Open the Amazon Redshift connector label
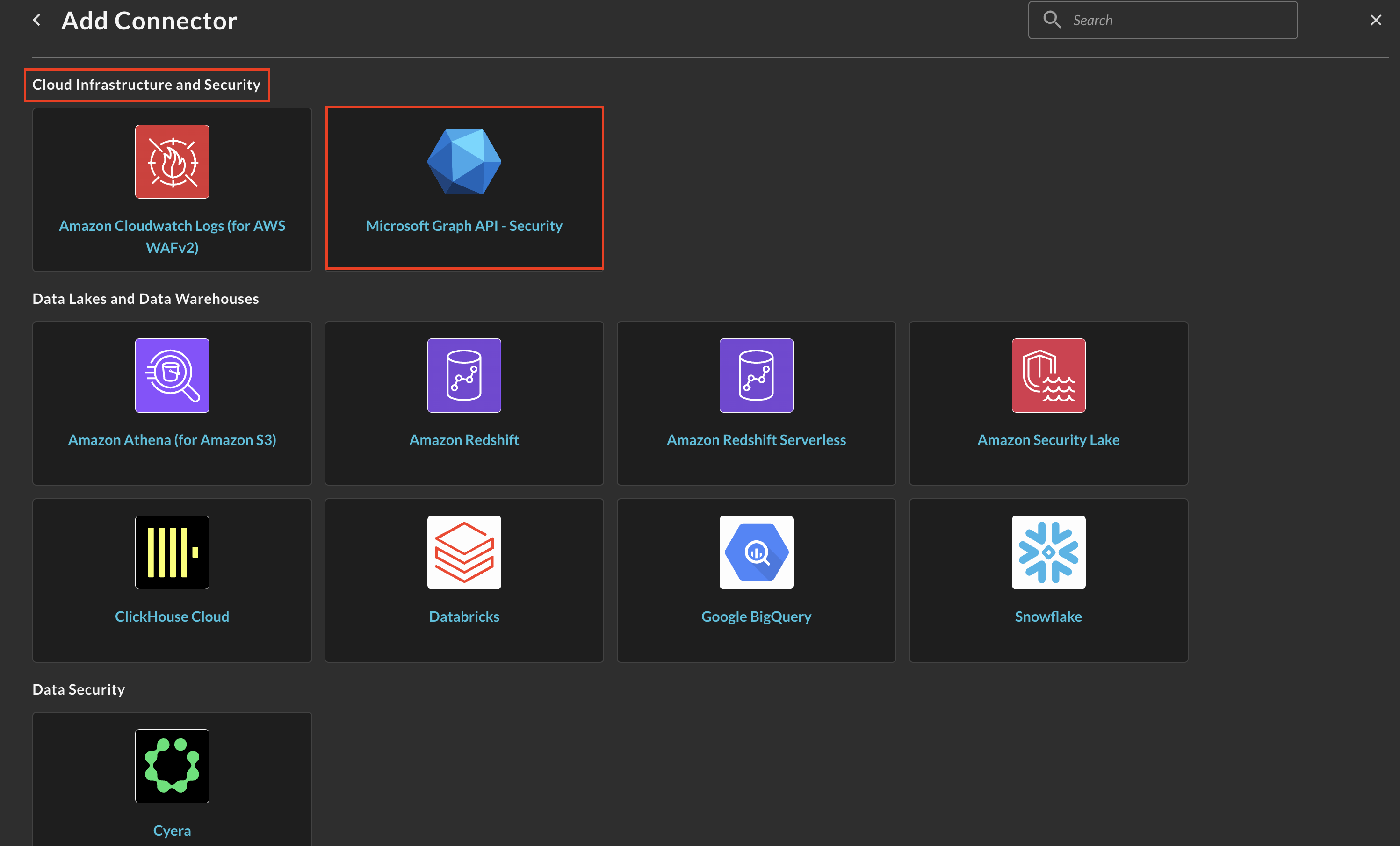1400x846 pixels. [x=464, y=440]
